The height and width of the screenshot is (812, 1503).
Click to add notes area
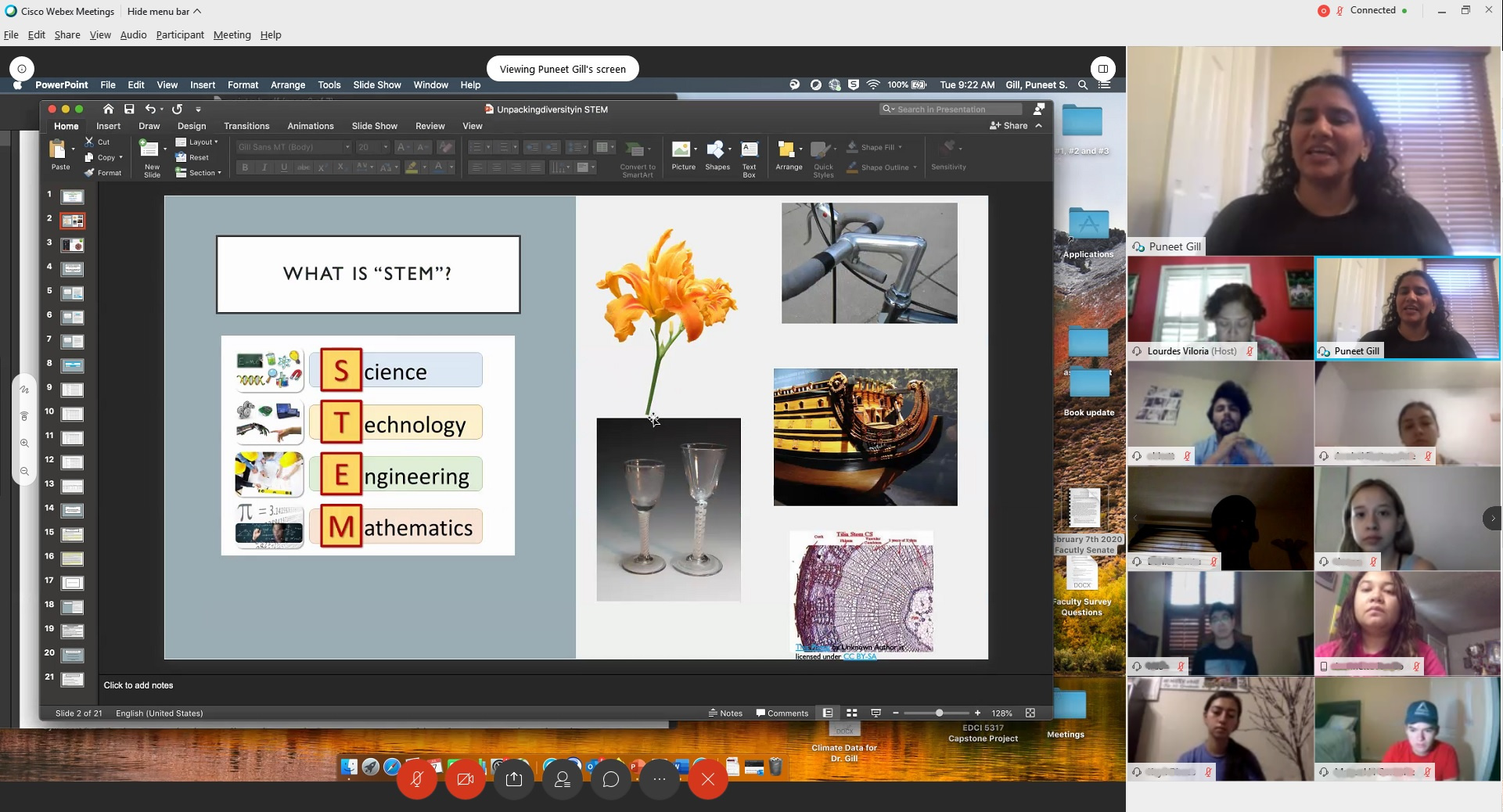(138, 685)
